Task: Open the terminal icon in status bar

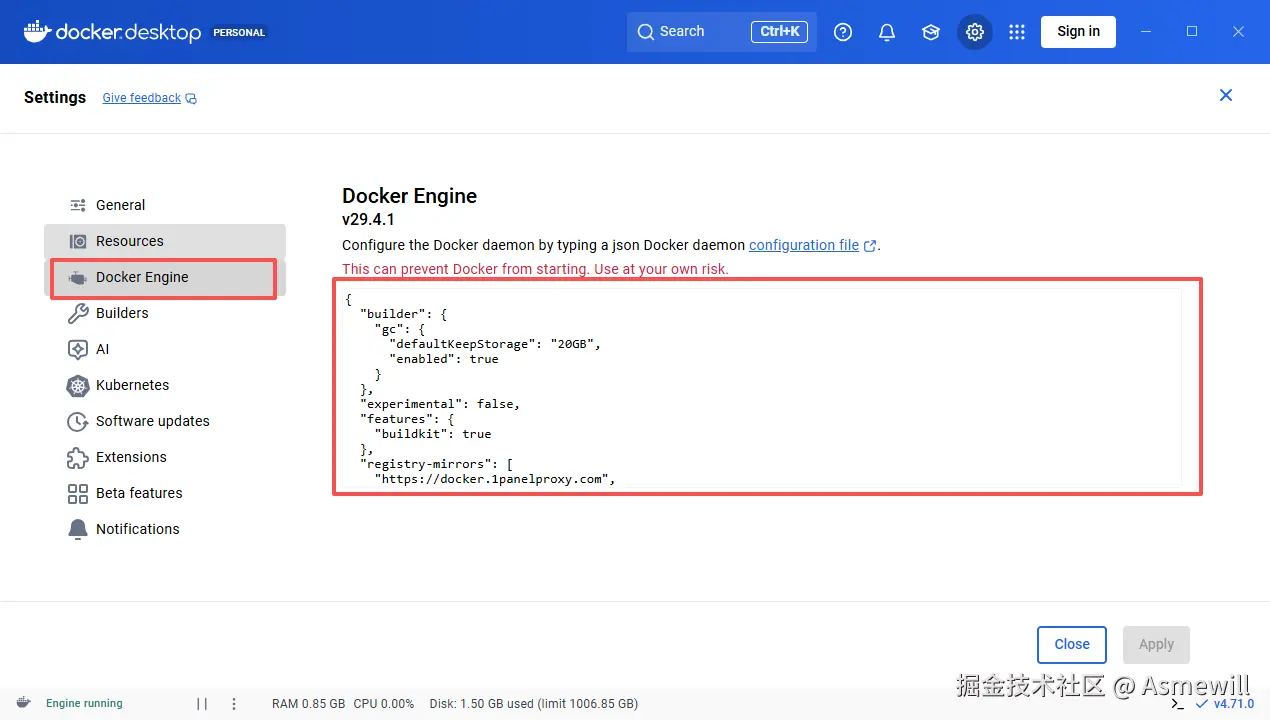Action: click(x=1178, y=704)
